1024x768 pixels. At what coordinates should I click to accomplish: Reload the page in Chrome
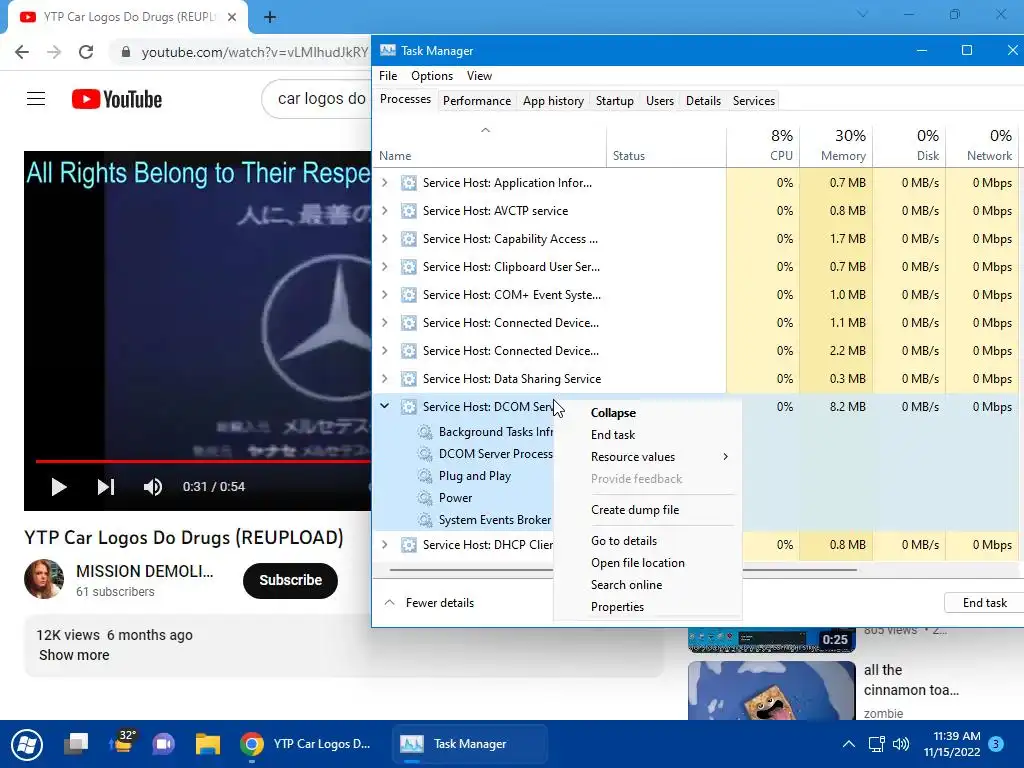(x=86, y=52)
